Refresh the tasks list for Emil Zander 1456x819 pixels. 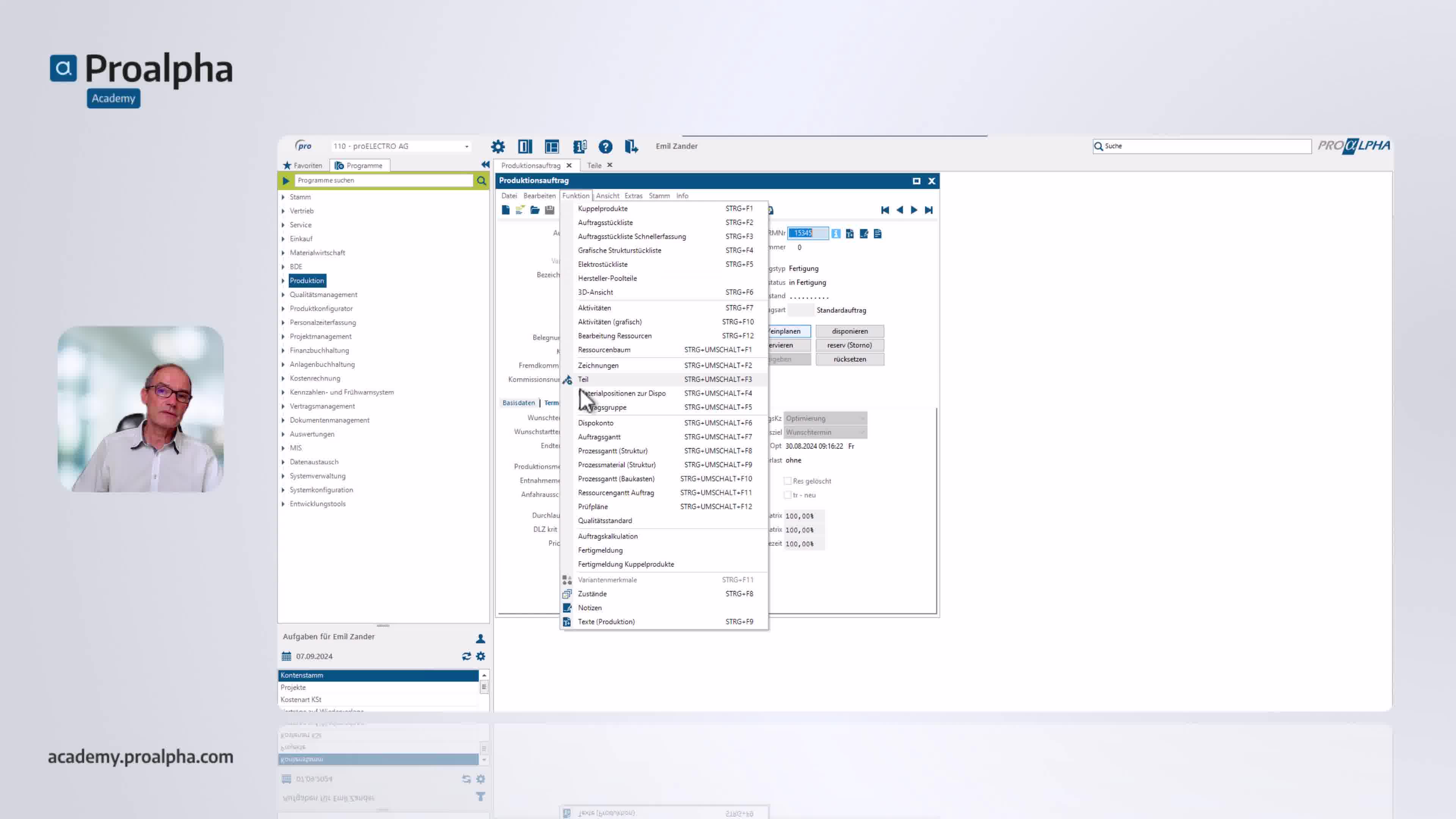pyautogui.click(x=466, y=656)
